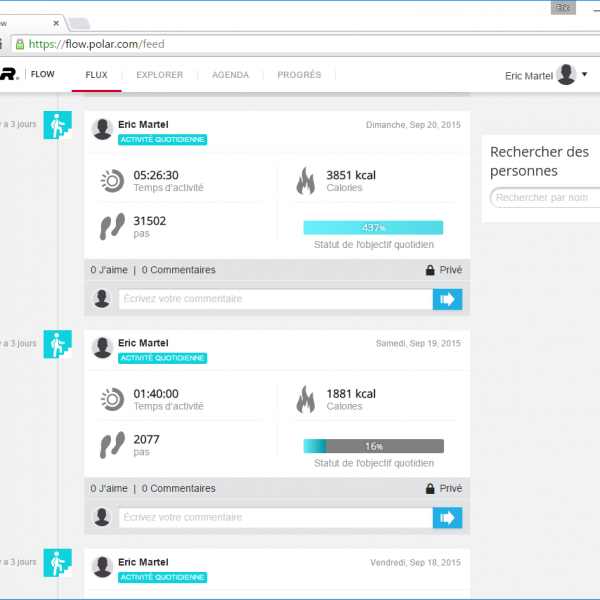
Task: Click the Privé lock on the Sep 20 post
Action: coord(430,270)
